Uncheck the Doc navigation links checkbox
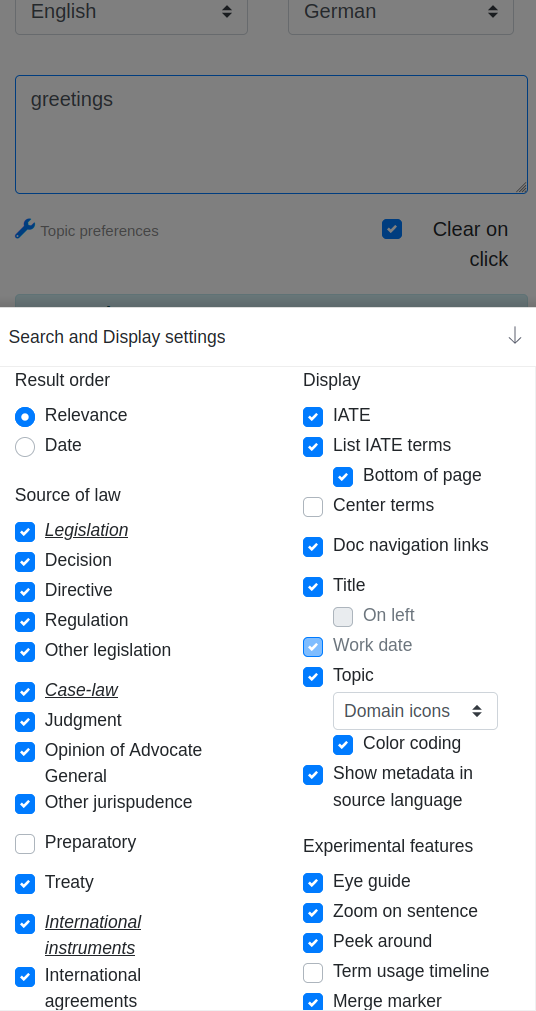Screen dimensions: 536x1011 pos(313,547)
